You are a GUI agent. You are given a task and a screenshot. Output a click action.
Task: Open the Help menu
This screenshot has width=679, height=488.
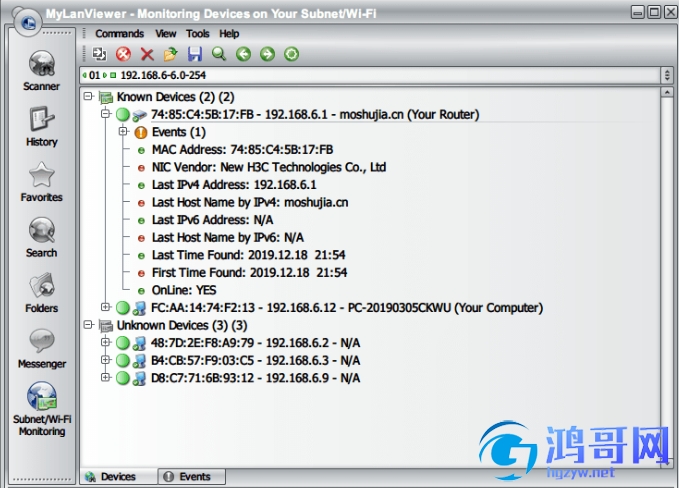click(229, 34)
